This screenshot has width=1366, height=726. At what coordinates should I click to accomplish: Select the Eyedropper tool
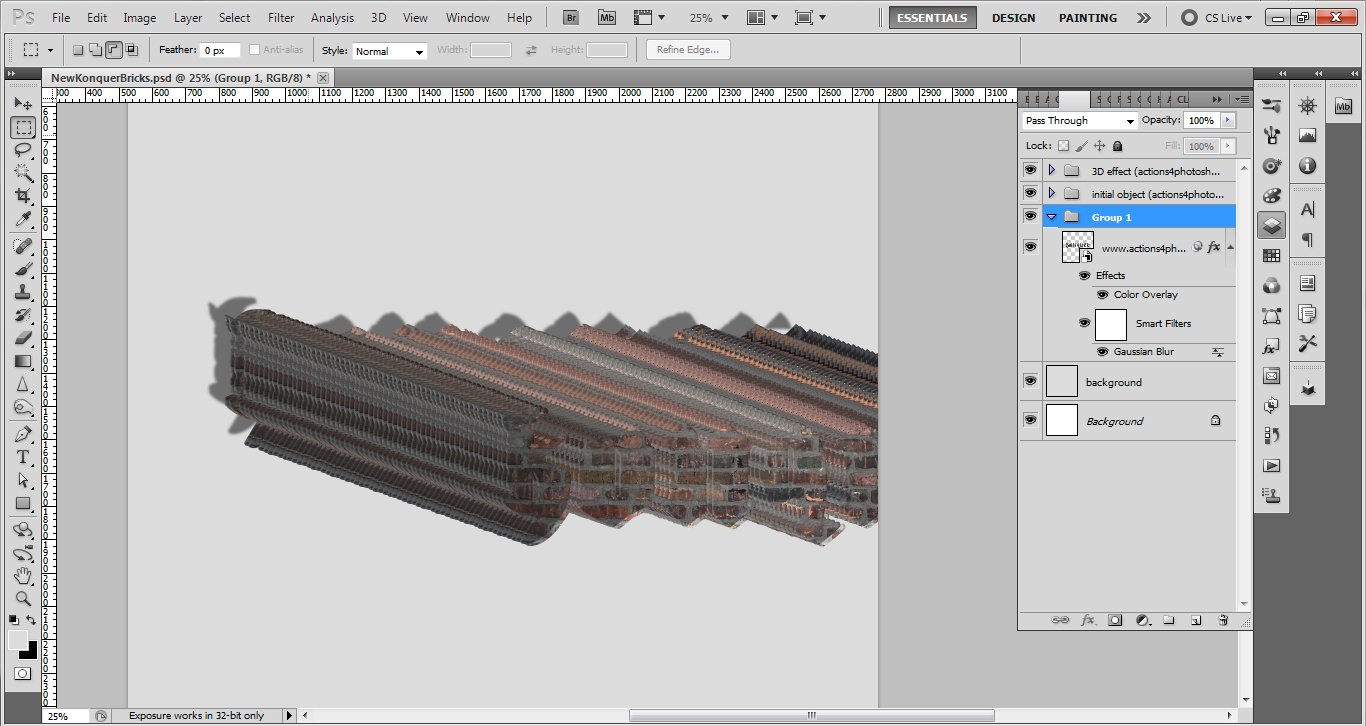[23, 219]
